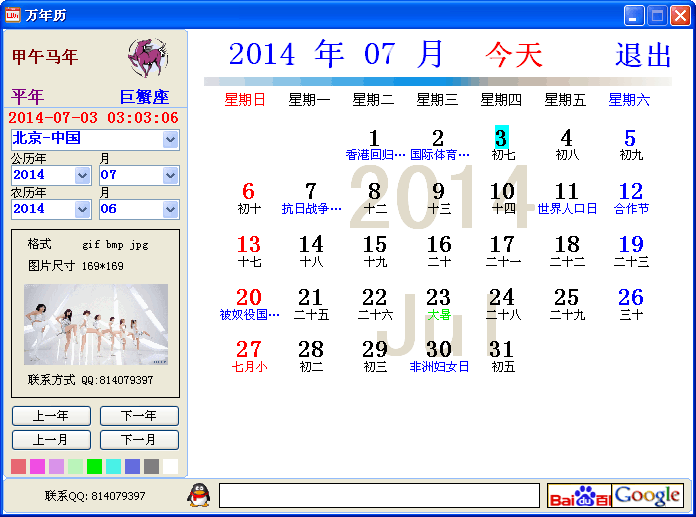Click the 2014 year heading

tap(262, 54)
